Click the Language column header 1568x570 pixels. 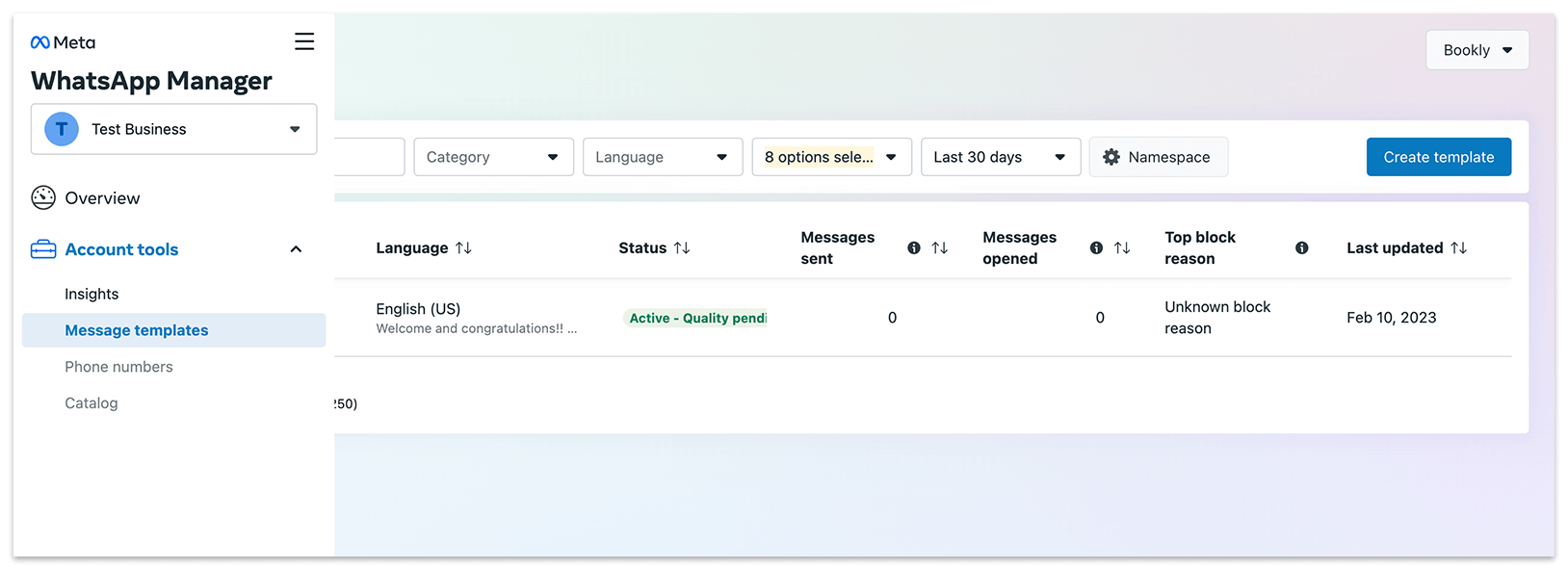click(412, 247)
